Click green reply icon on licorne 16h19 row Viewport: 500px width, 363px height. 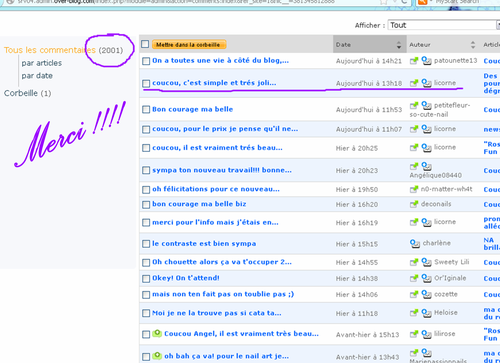[x=414, y=222]
